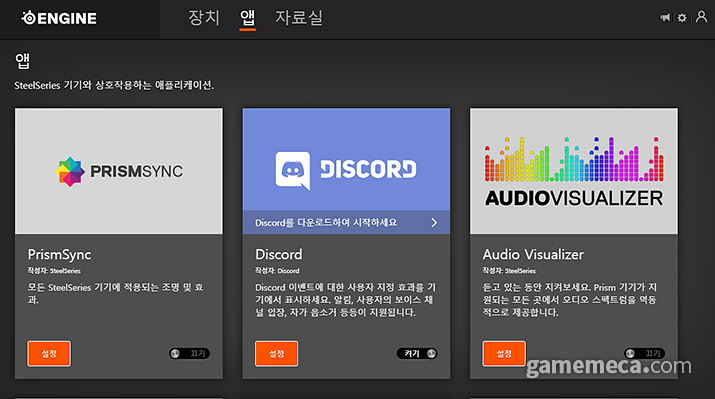The height and width of the screenshot is (399, 715).
Task: Switch to the 장치 tab
Action: [204, 18]
